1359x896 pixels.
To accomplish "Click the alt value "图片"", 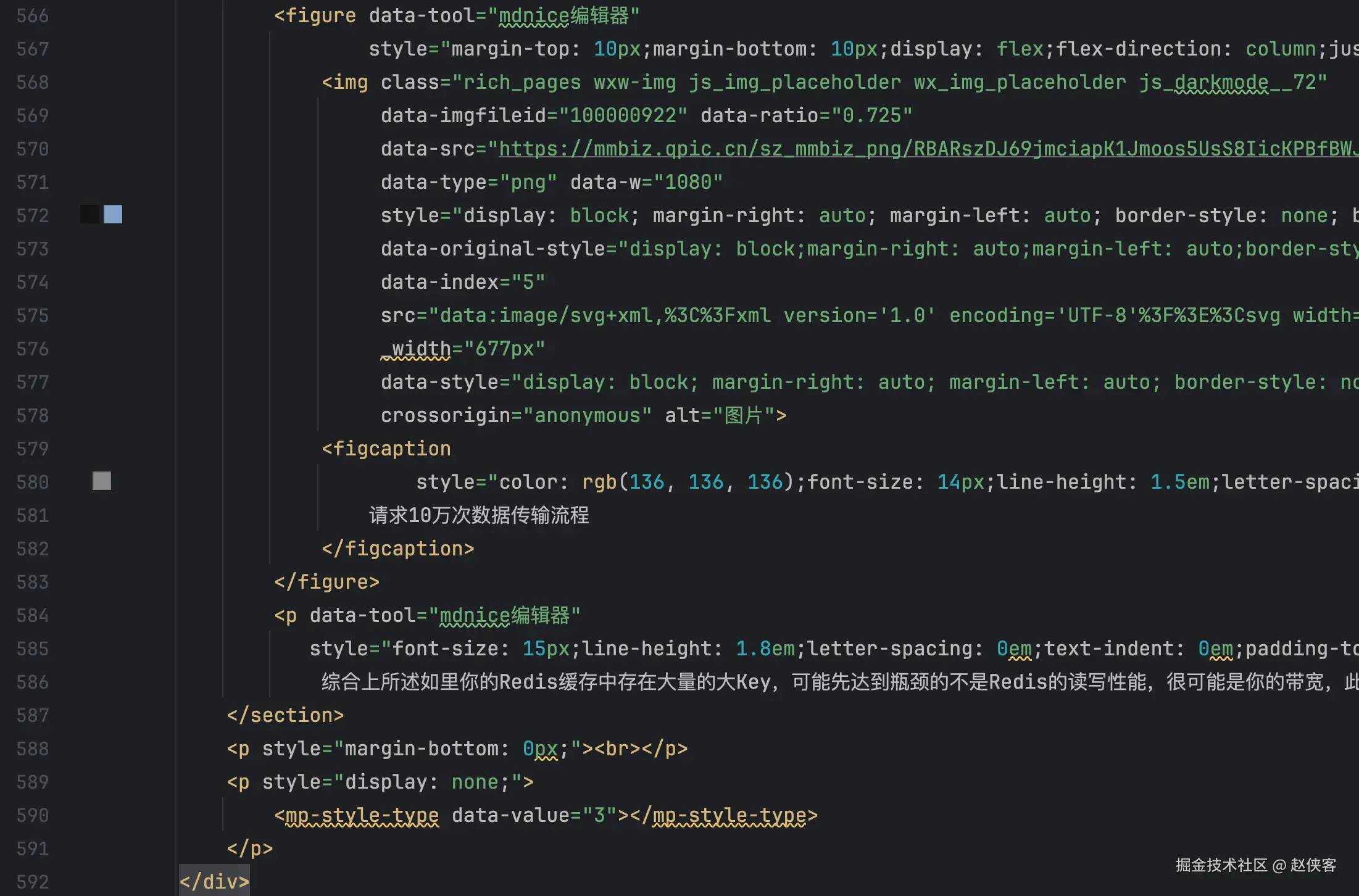I will [744, 415].
